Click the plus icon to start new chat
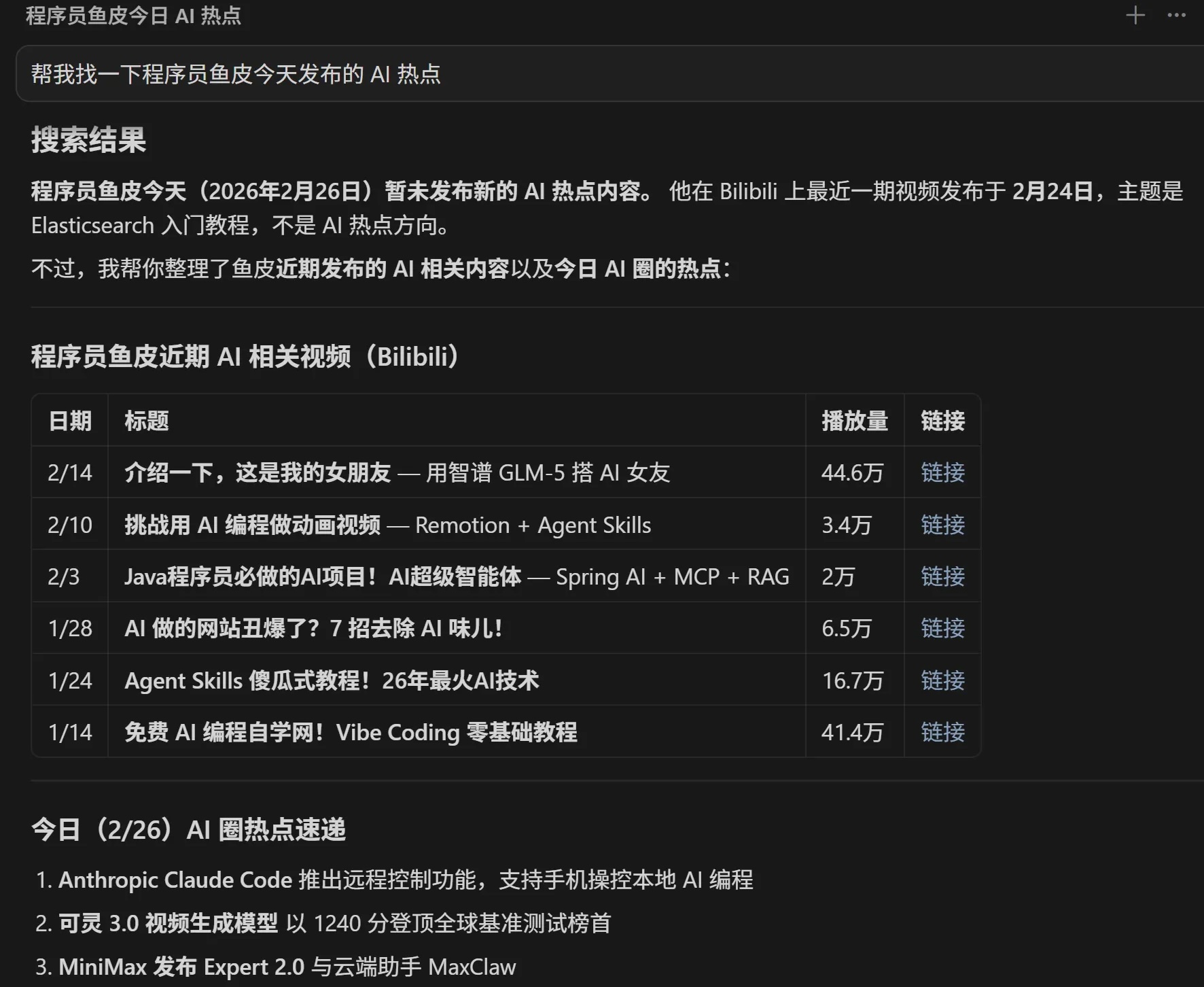The width and height of the screenshot is (1204, 987). 1135,15
